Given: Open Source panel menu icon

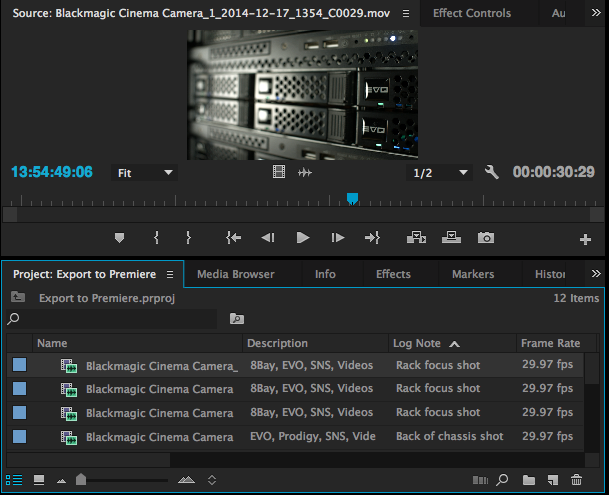Looking at the screenshot, I should (406, 14).
